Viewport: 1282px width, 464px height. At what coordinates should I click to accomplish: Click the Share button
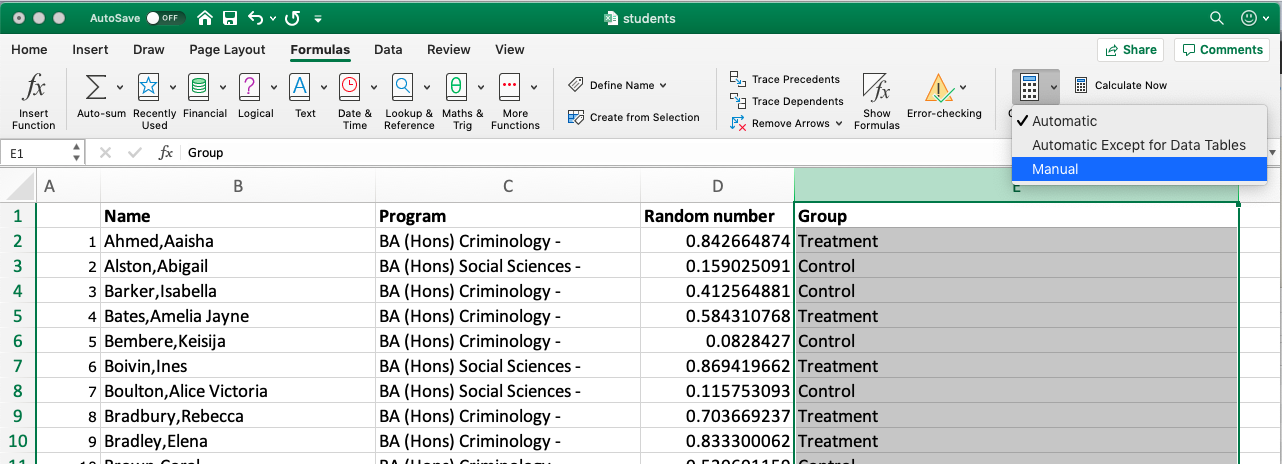(1130, 50)
